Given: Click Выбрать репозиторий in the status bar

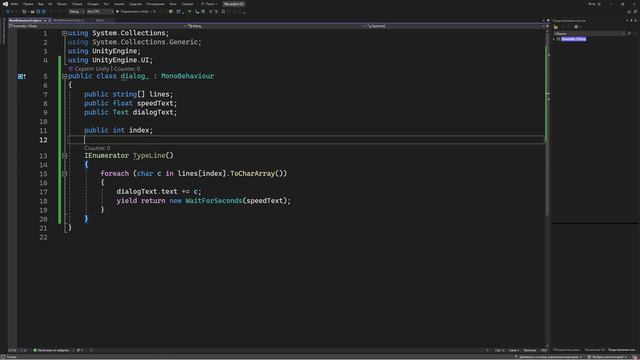Looking at the screenshot, I should point(608,357).
